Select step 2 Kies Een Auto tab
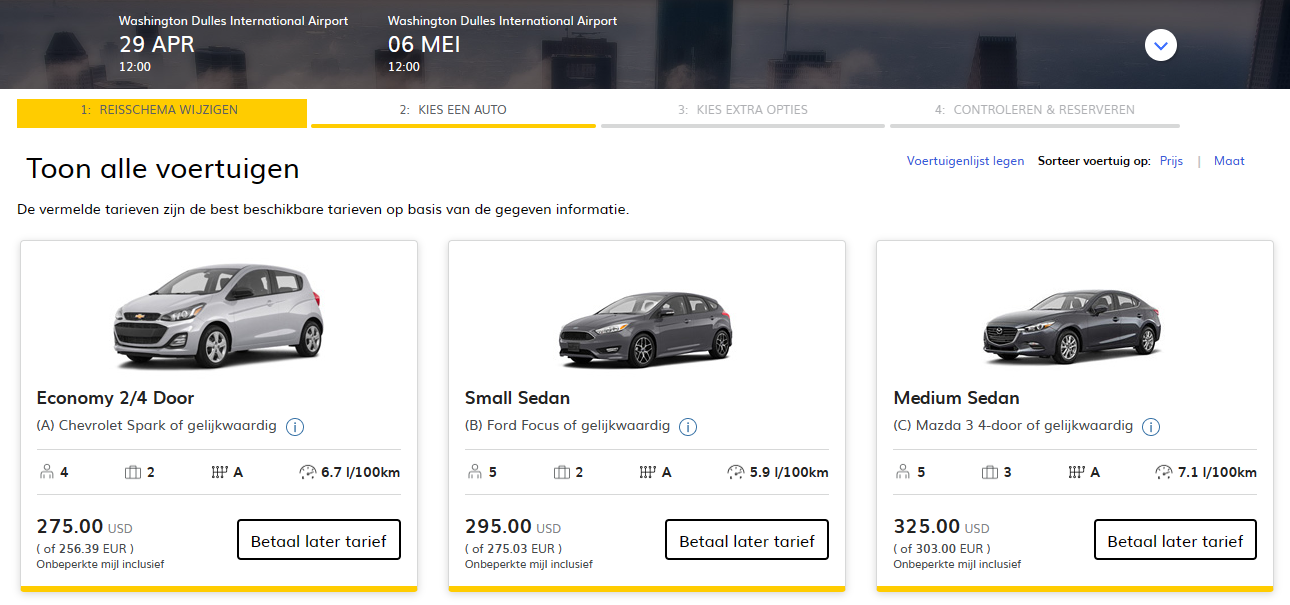The width and height of the screenshot is (1290, 605). [453, 111]
